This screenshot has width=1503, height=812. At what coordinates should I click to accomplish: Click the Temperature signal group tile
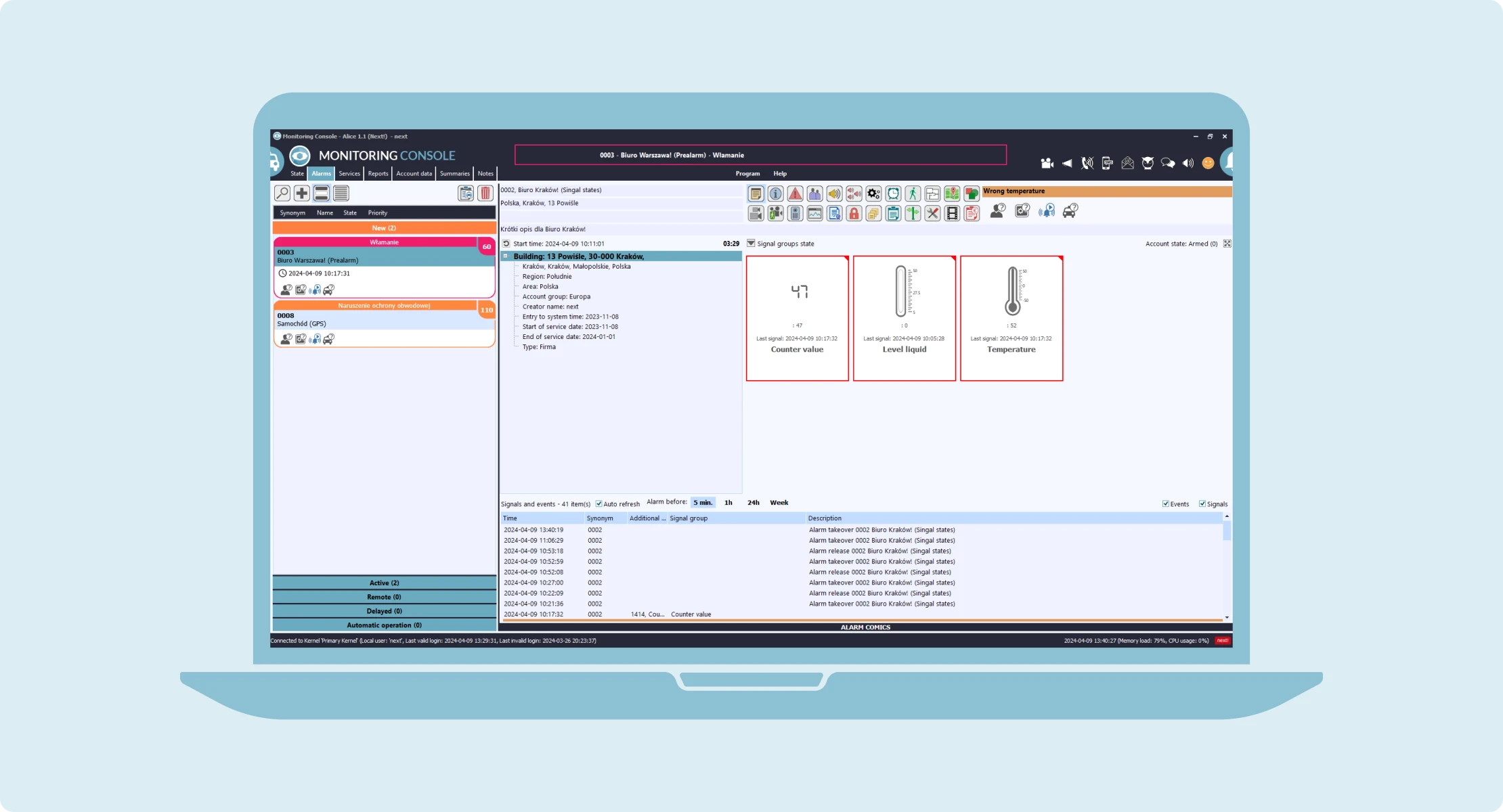[x=1011, y=318]
